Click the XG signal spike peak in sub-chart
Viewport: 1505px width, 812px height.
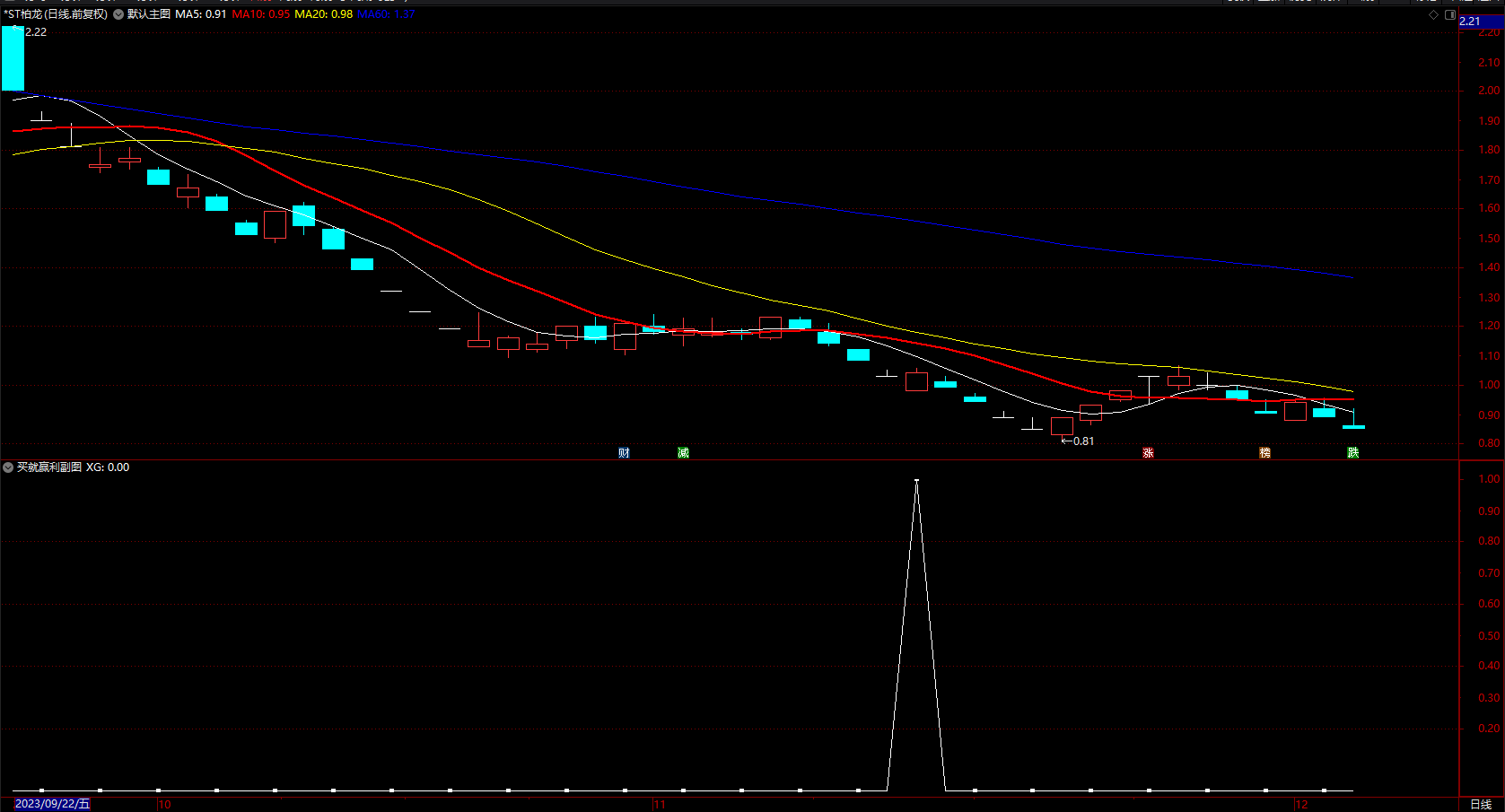click(x=916, y=481)
